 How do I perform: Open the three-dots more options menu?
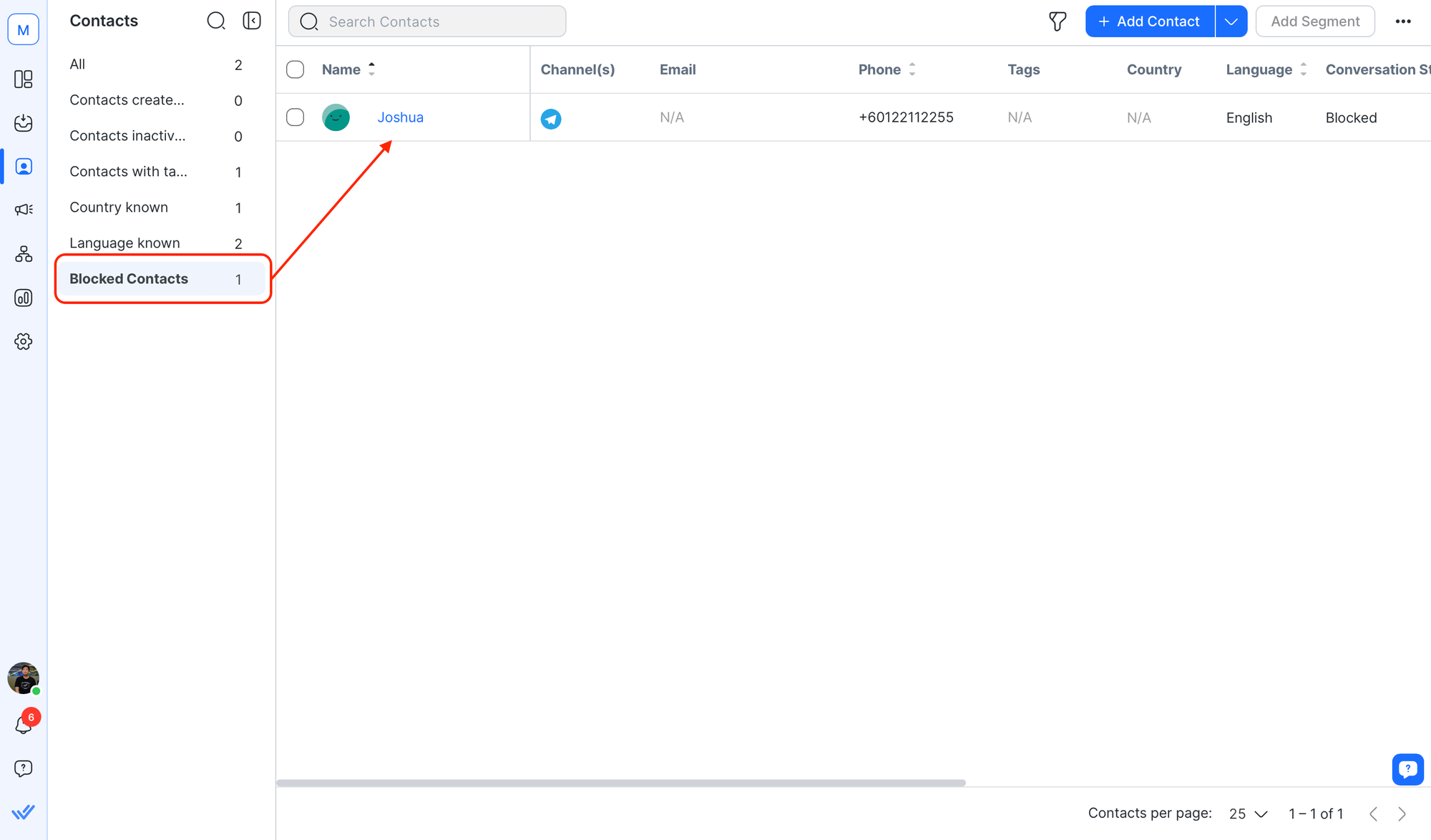pos(1402,21)
